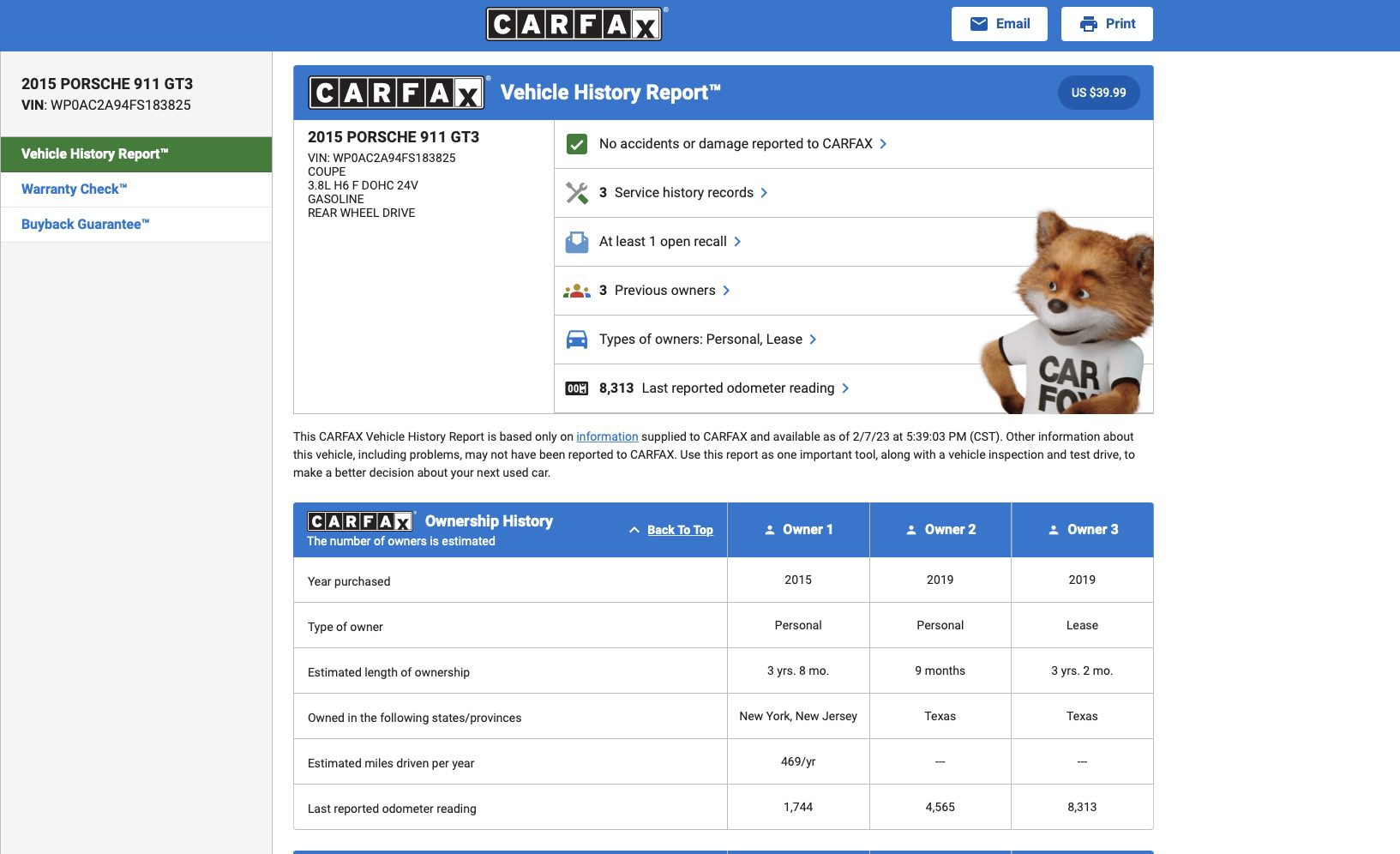Expand the no accidents reported chevron

click(883, 144)
